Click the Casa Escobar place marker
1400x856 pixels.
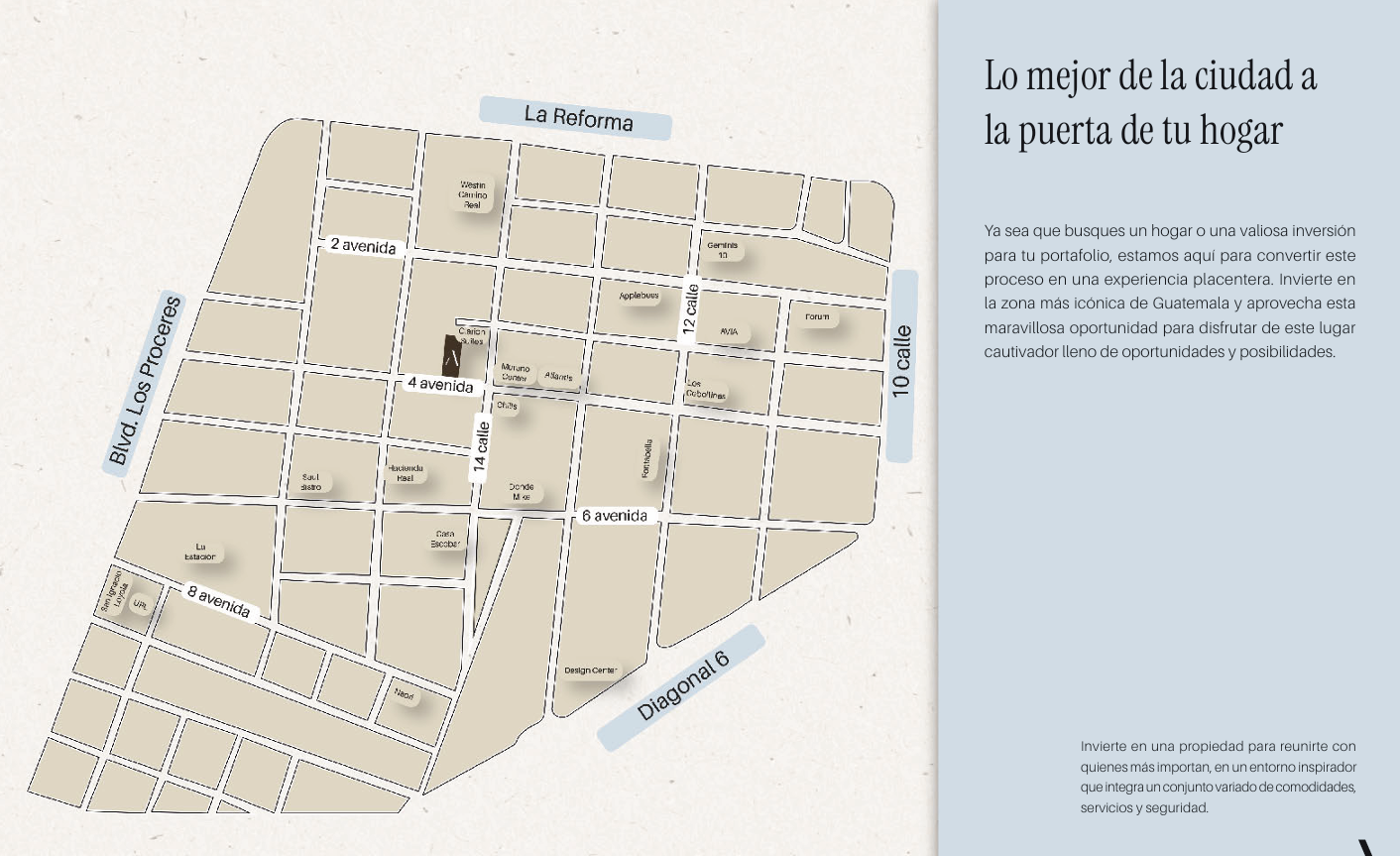point(445,539)
